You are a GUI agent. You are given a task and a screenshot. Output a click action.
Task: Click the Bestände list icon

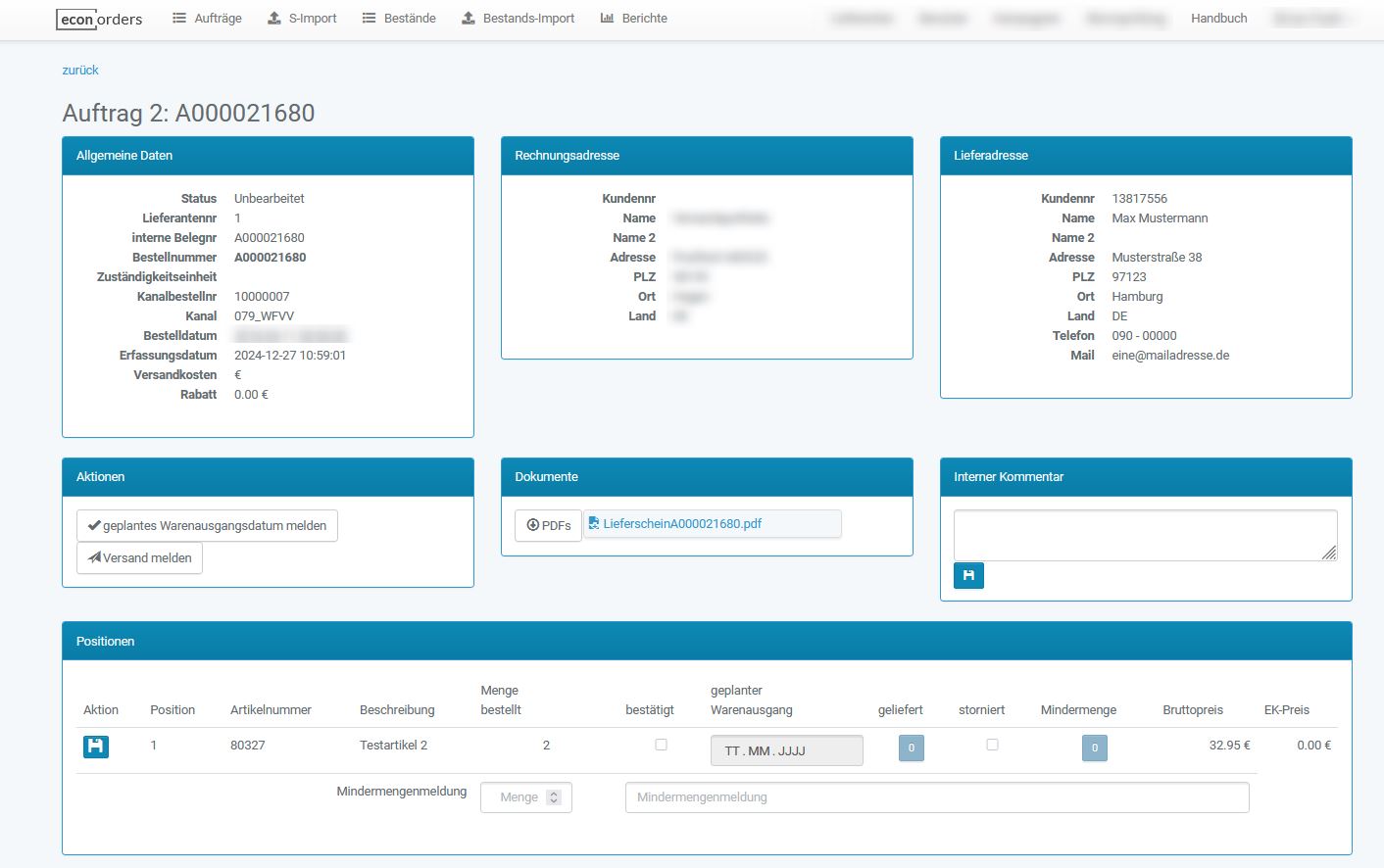(369, 19)
